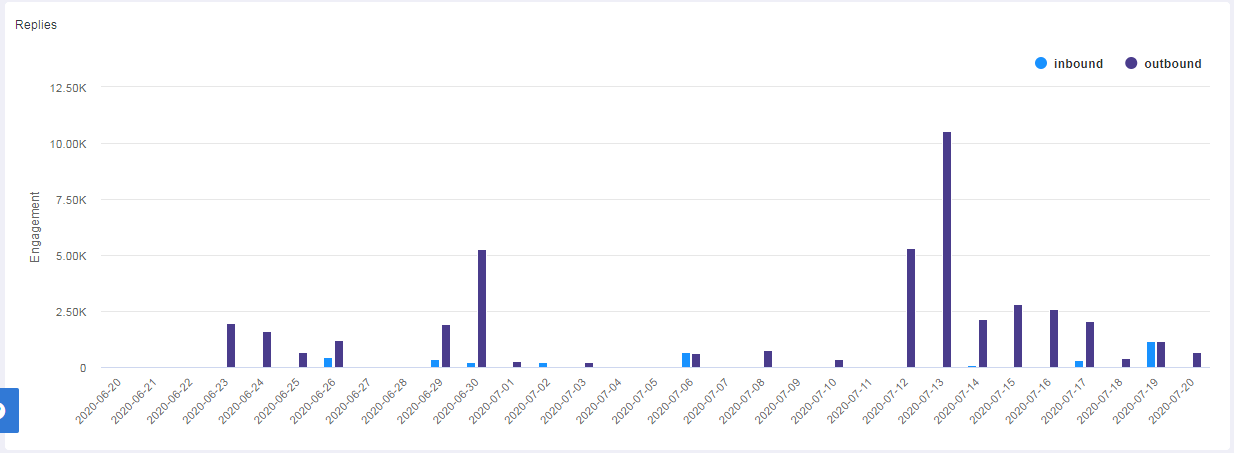Click the outbound bar for 2020-07-15

pos(1018,336)
